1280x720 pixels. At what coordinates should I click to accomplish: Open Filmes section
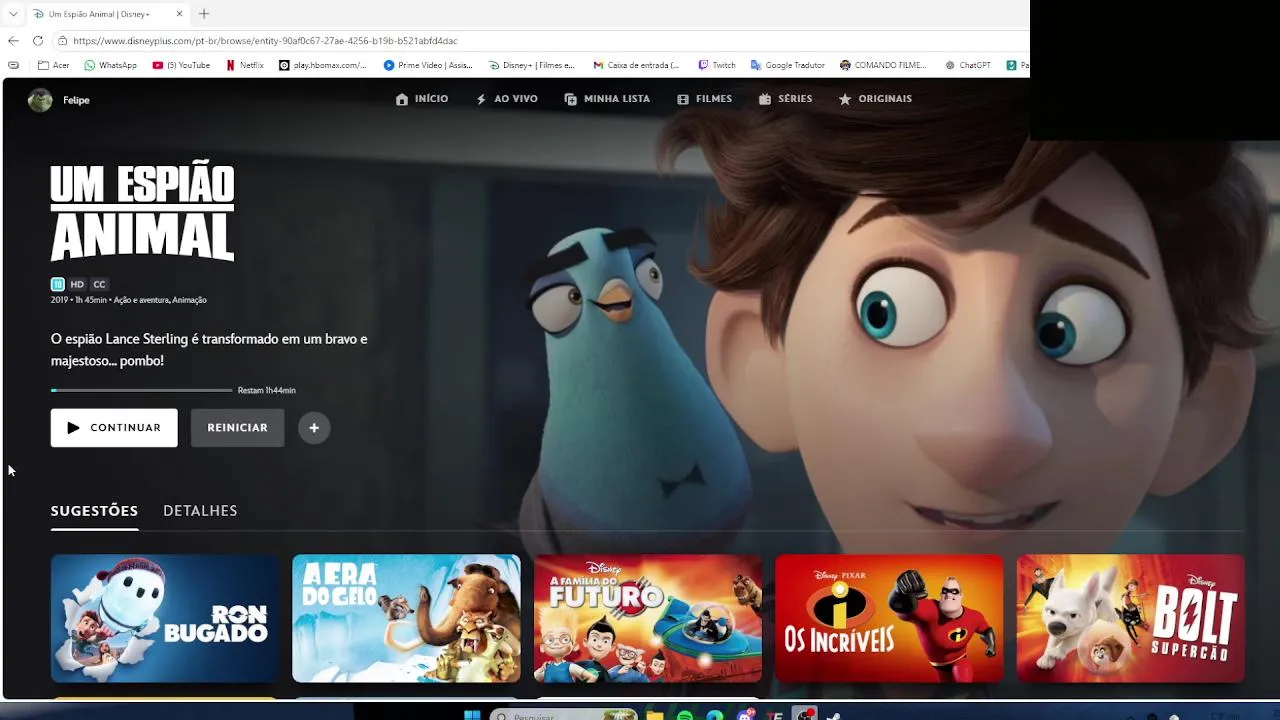click(704, 99)
